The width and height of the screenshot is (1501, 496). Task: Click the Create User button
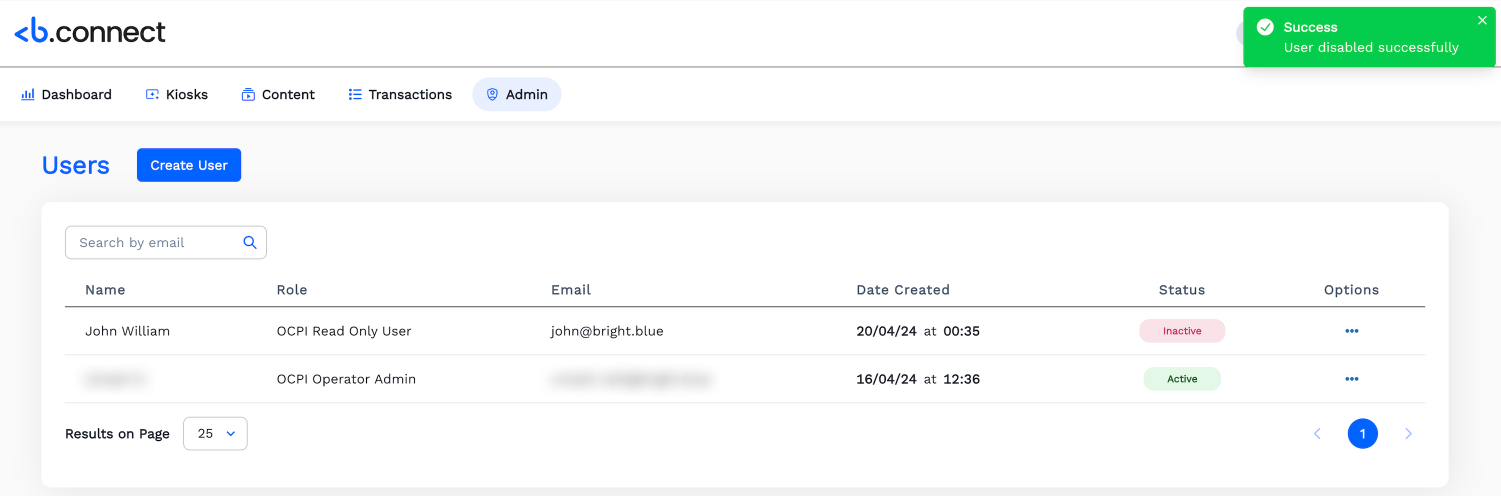(189, 165)
